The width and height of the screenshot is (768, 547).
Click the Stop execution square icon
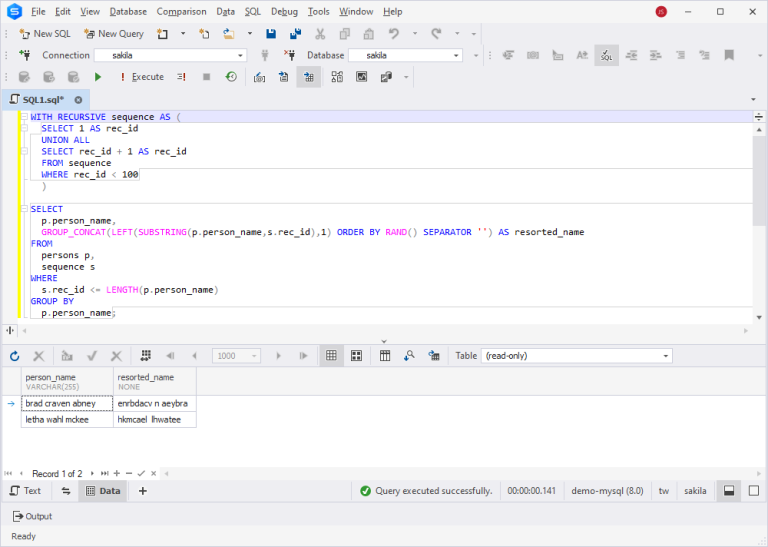coord(206,77)
